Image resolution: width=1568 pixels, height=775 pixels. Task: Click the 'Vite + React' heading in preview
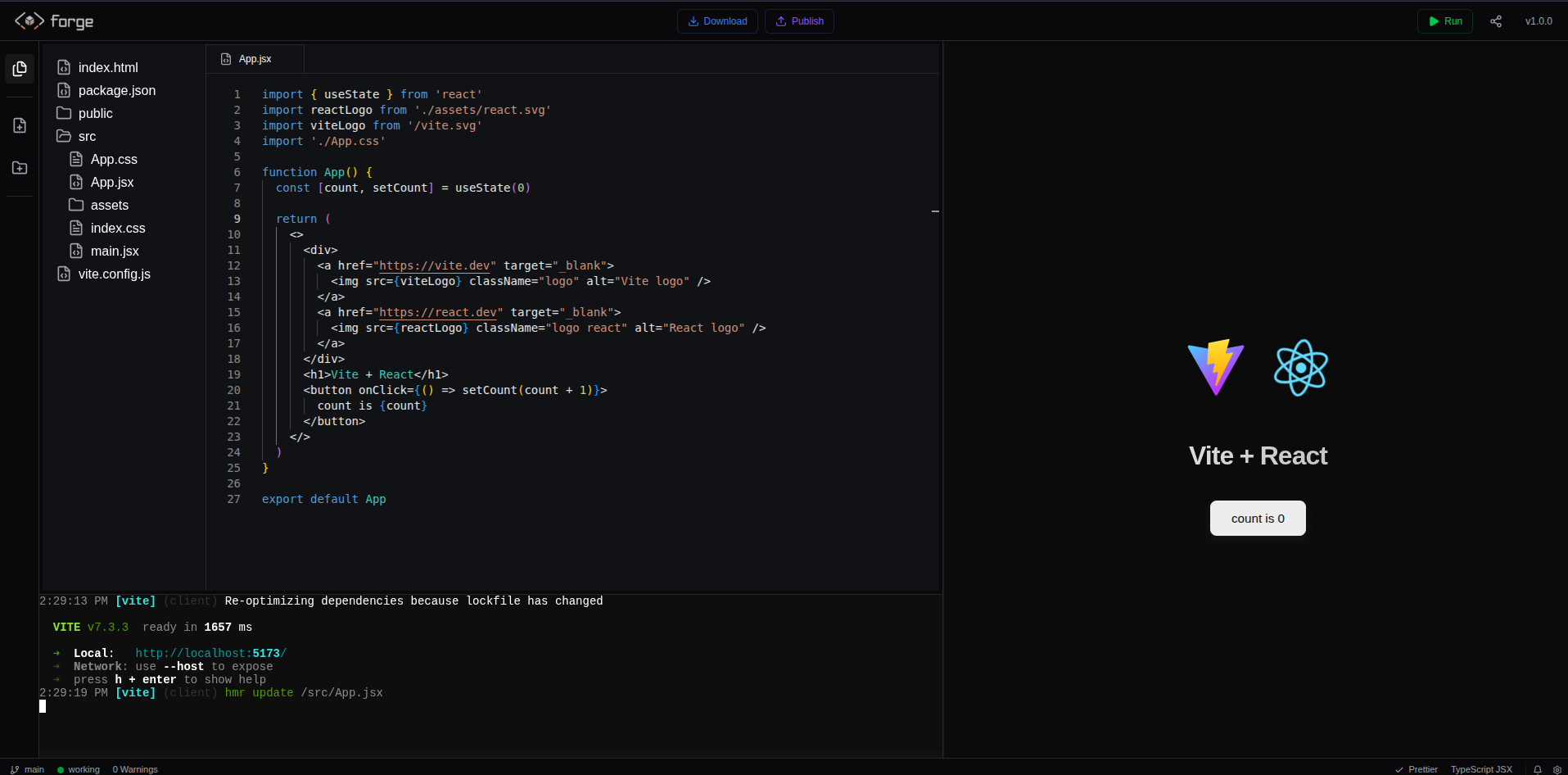1258,455
